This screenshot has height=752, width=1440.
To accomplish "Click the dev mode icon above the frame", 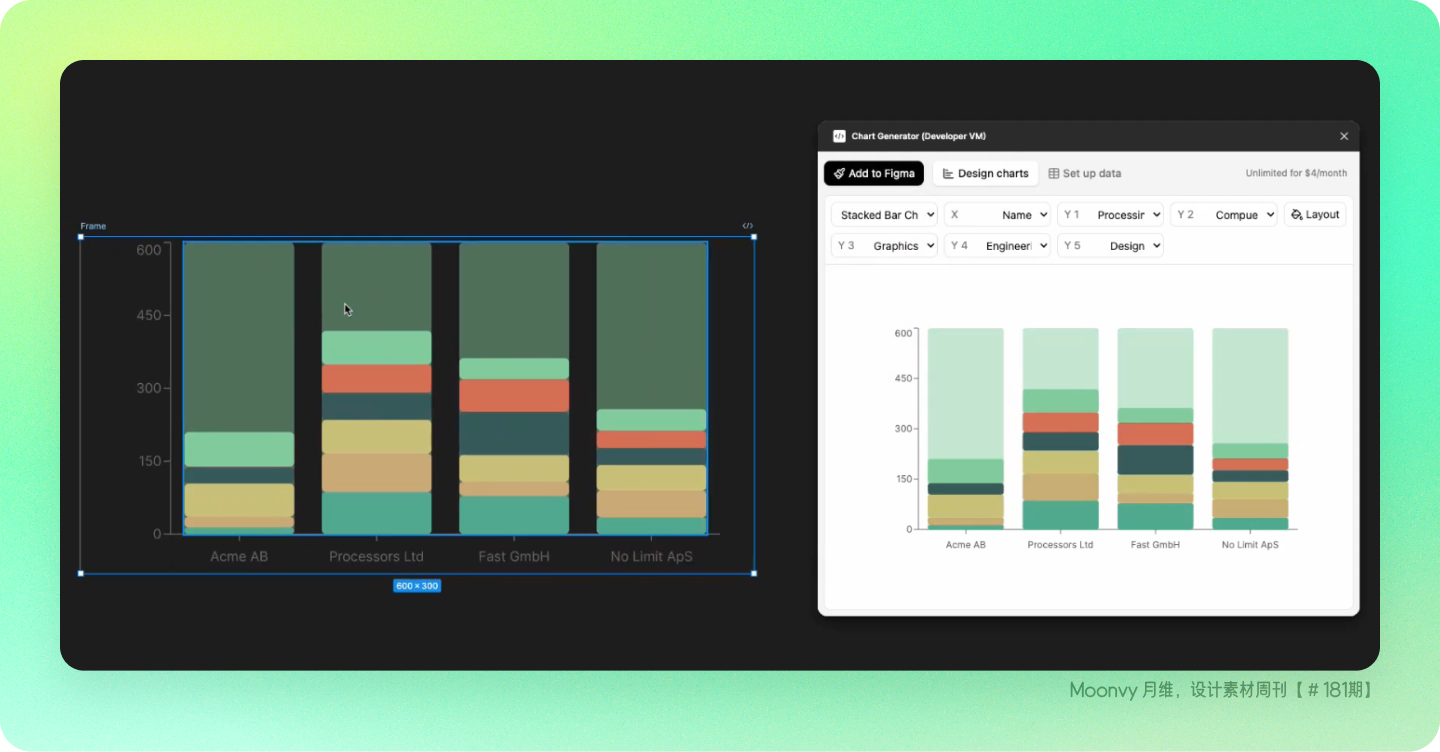I will tap(747, 226).
